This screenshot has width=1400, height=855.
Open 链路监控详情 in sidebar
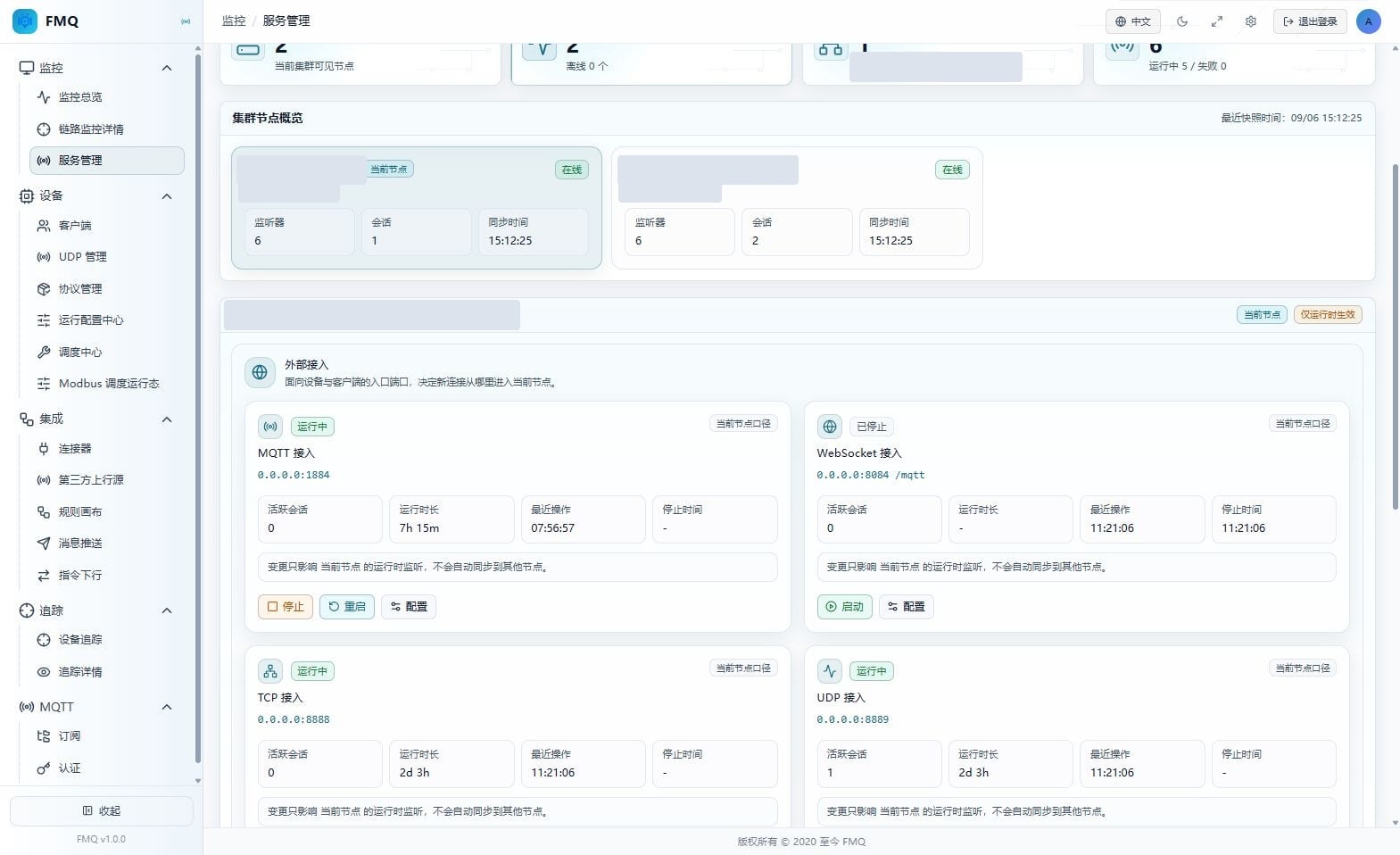(107, 129)
